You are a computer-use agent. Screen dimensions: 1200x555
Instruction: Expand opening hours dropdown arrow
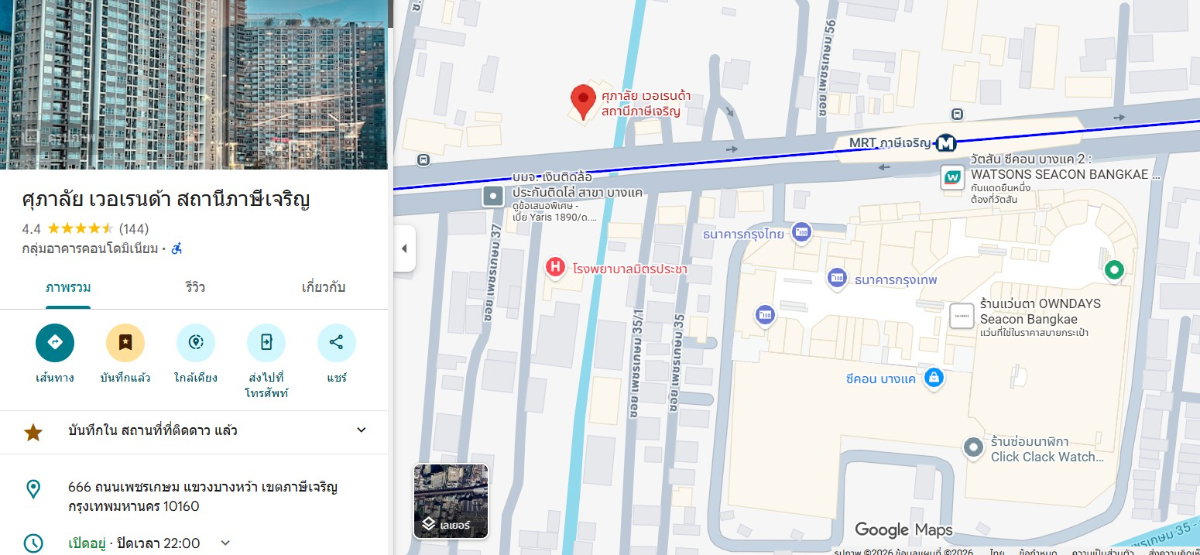(225, 543)
